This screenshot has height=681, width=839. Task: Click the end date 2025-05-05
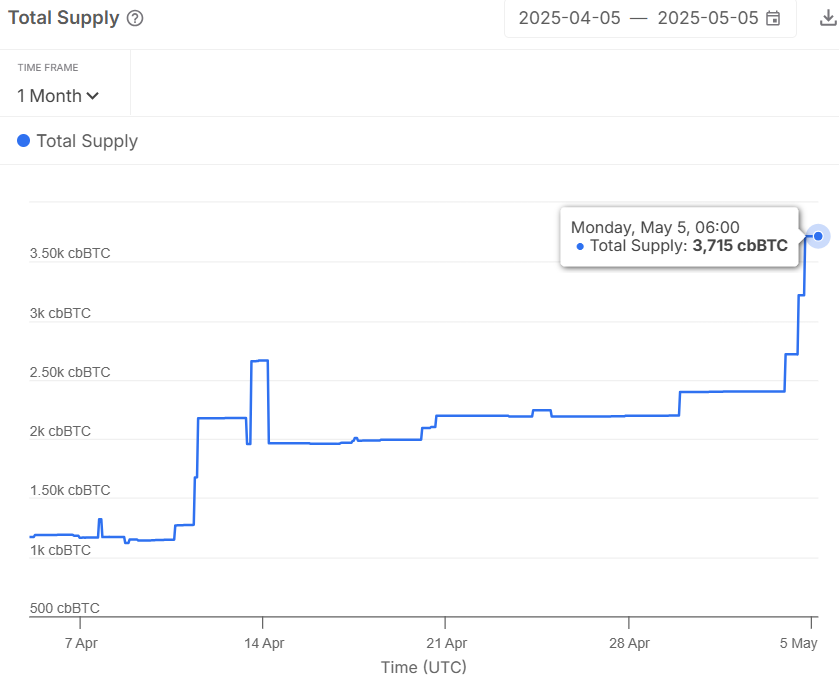707,18
